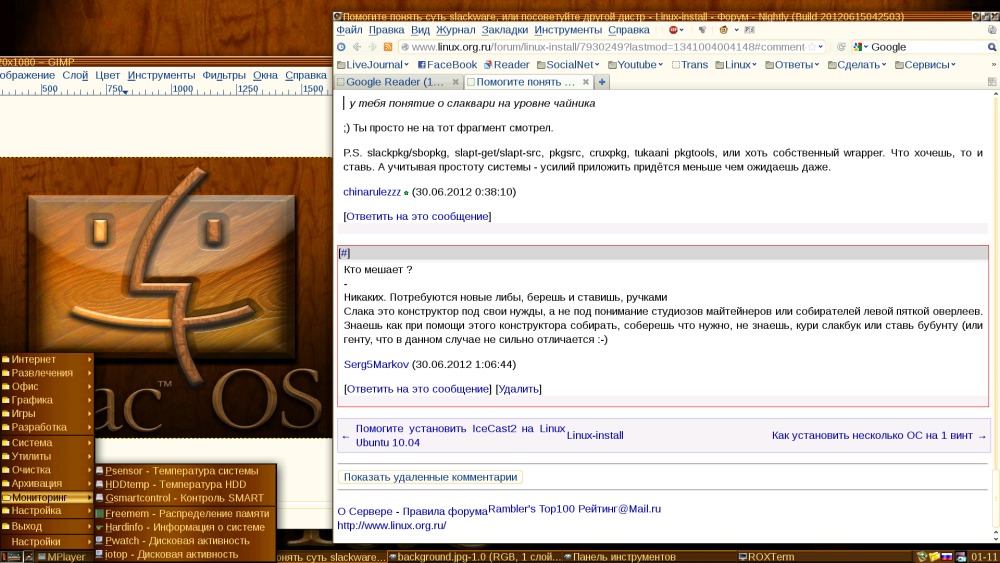Open the Linux bookmarks folder dropdown
The width and height of the screenshot is (1000, 563).
pyautogui.click(x=736, y=64)
